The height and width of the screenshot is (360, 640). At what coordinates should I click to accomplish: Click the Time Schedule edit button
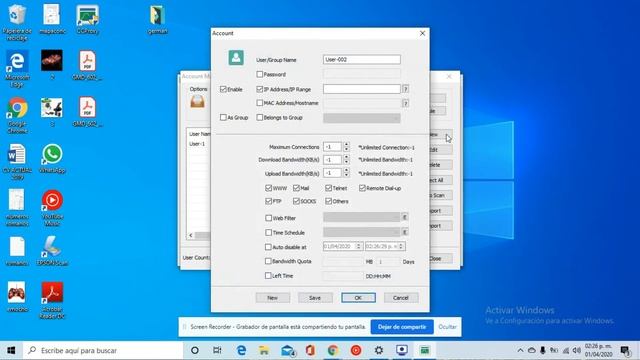point(404,232)
